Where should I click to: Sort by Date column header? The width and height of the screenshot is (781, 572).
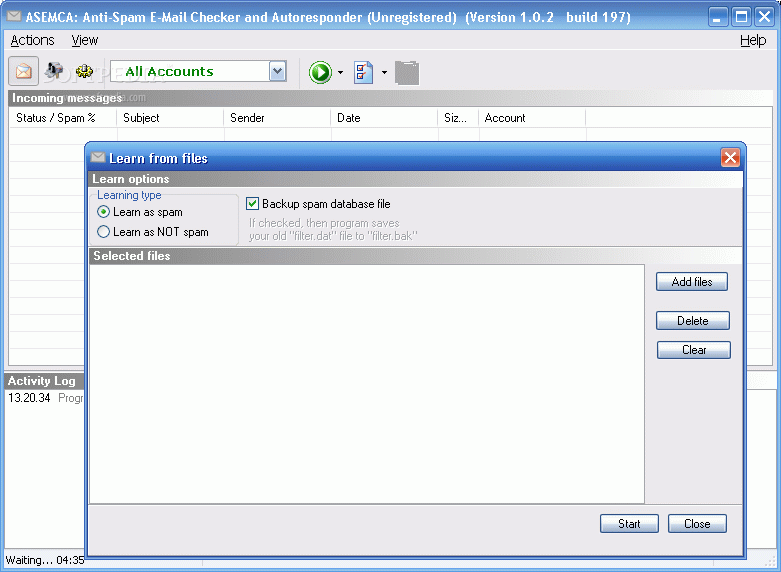384,118
